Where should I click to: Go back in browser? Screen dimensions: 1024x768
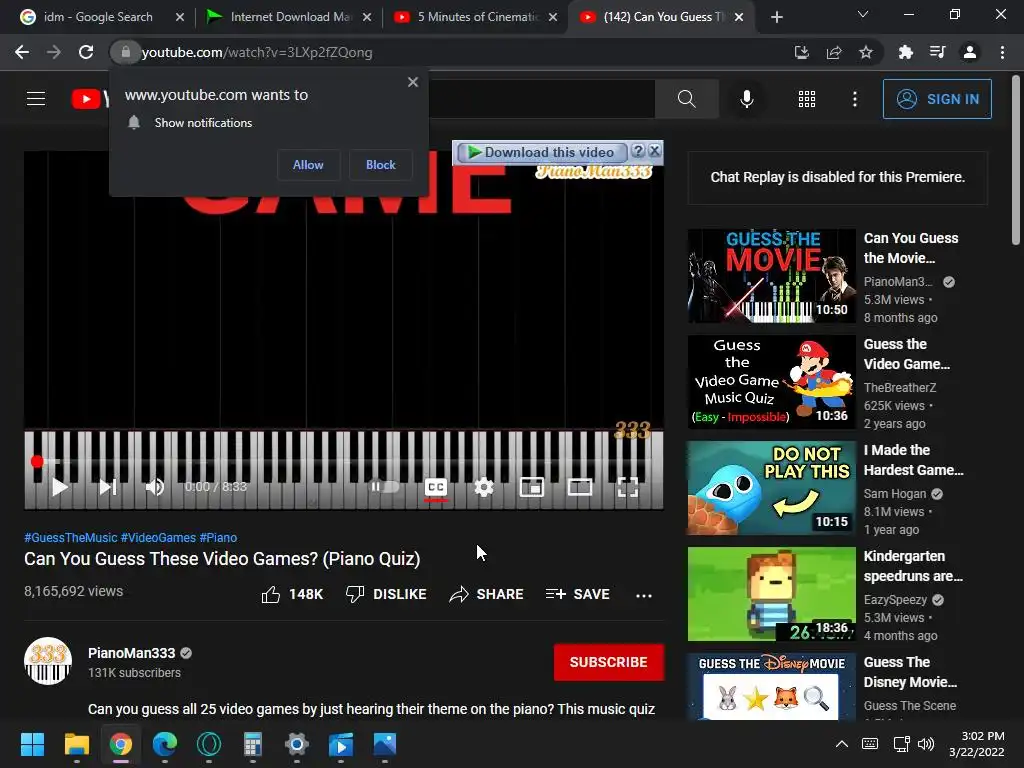point(22,52)
